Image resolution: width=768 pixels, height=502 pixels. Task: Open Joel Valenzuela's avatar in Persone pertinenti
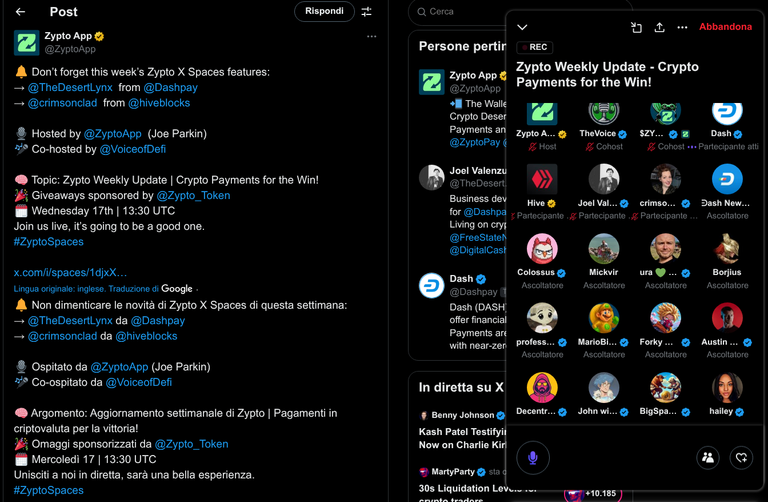click(432, 177)
